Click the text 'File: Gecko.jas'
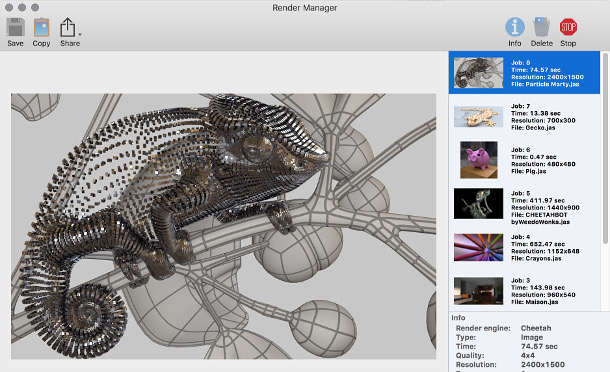This screenshot has height=372, width=610. click(x=533, y=128)
